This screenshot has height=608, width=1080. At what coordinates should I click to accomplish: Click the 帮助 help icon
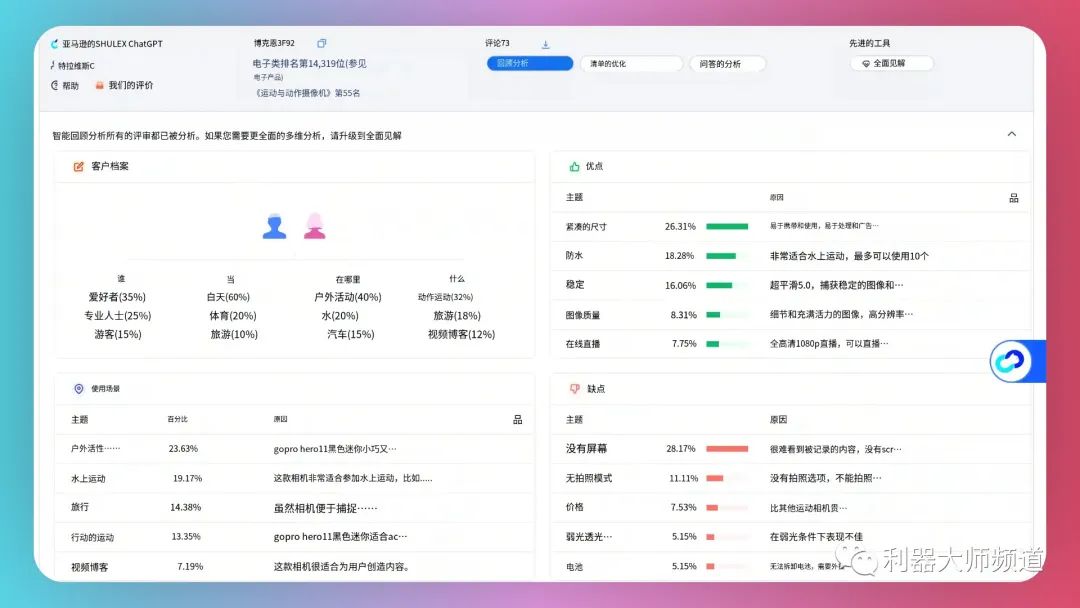point(55,86)
